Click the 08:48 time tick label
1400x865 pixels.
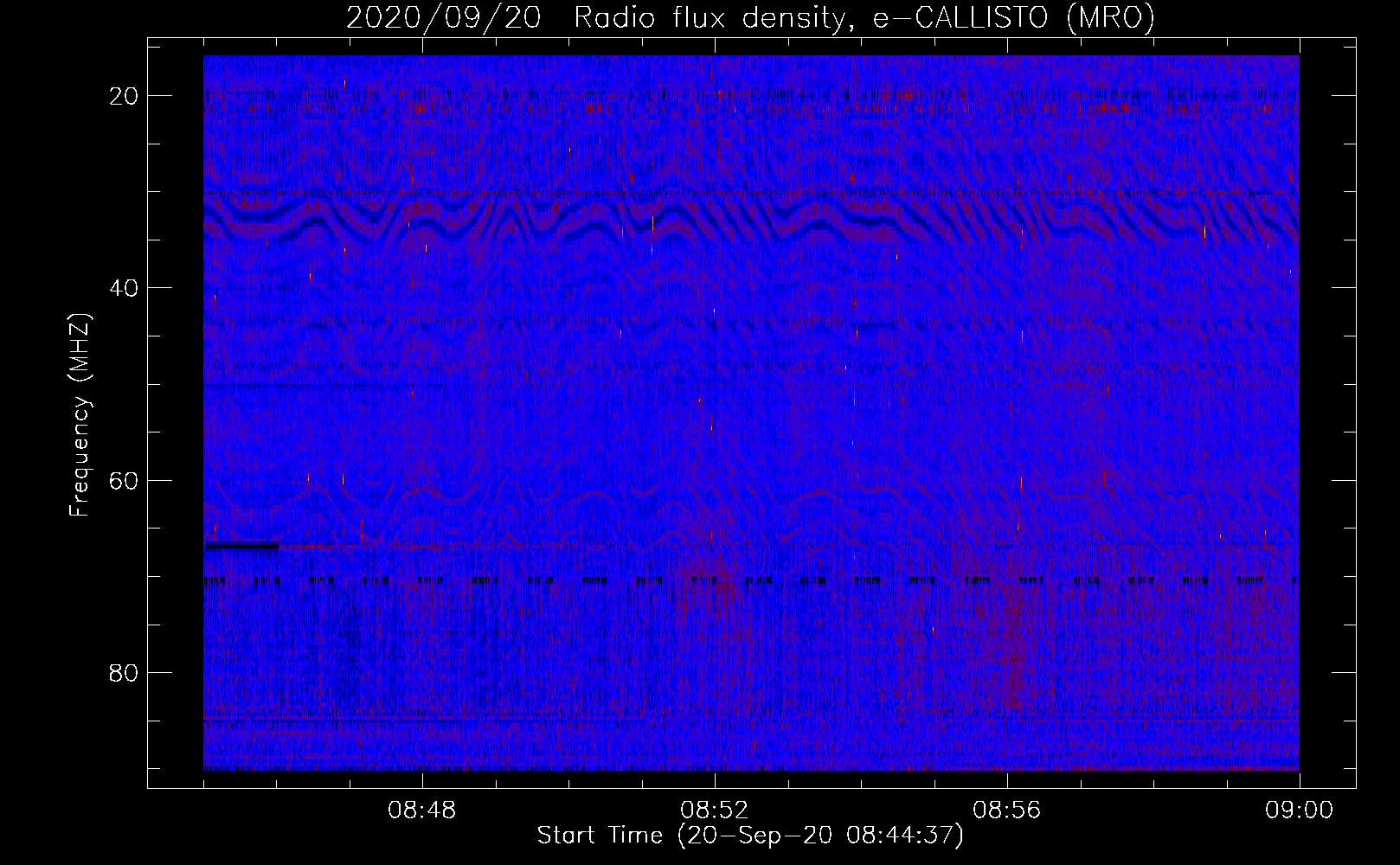click(x=422, y=811)
